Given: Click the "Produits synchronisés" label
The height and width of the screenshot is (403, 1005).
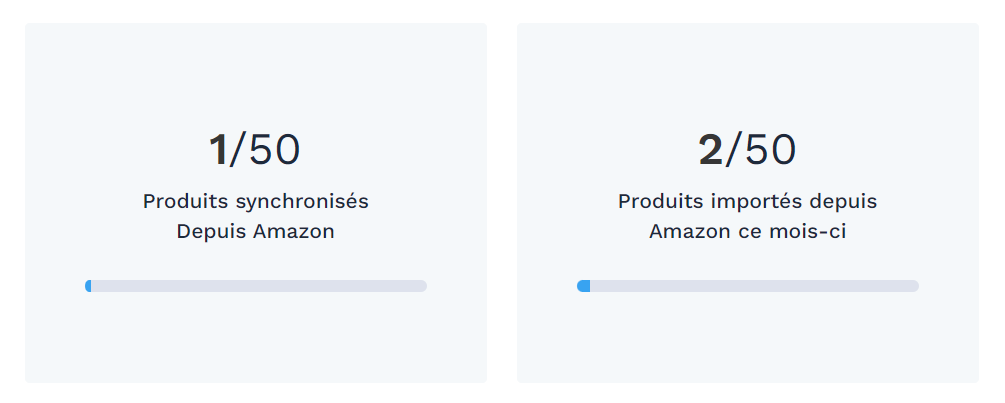Looking at the screenshot, I should [255, 201].
